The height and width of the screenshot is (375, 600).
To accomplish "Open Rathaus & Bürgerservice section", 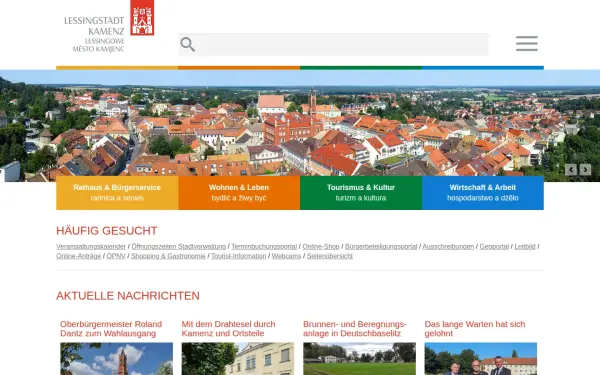I will click(117, 193).
